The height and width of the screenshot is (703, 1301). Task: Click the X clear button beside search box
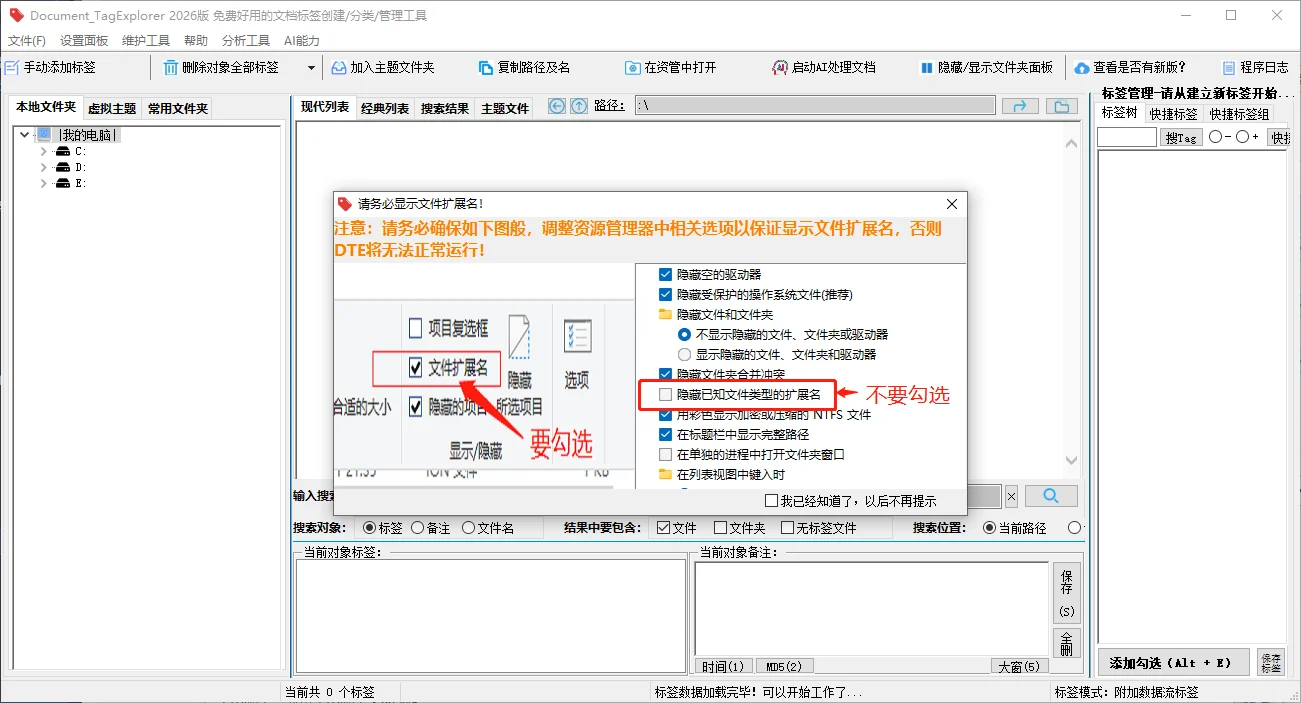point(1011,496)
